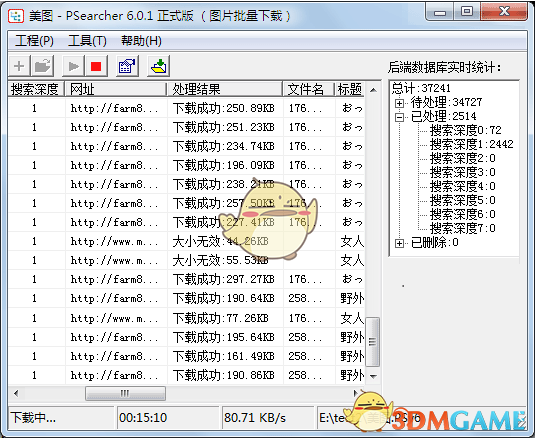Open the 帮助(H) menu

tap(141, 41)
